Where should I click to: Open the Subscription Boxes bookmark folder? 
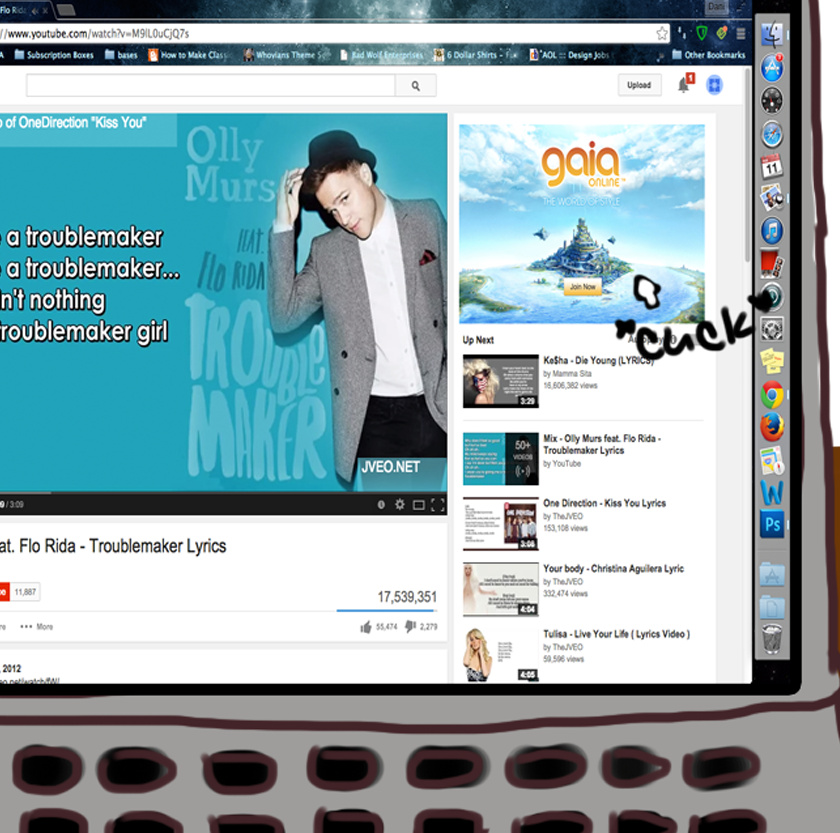pyautogui.click(x=54, y=55)
